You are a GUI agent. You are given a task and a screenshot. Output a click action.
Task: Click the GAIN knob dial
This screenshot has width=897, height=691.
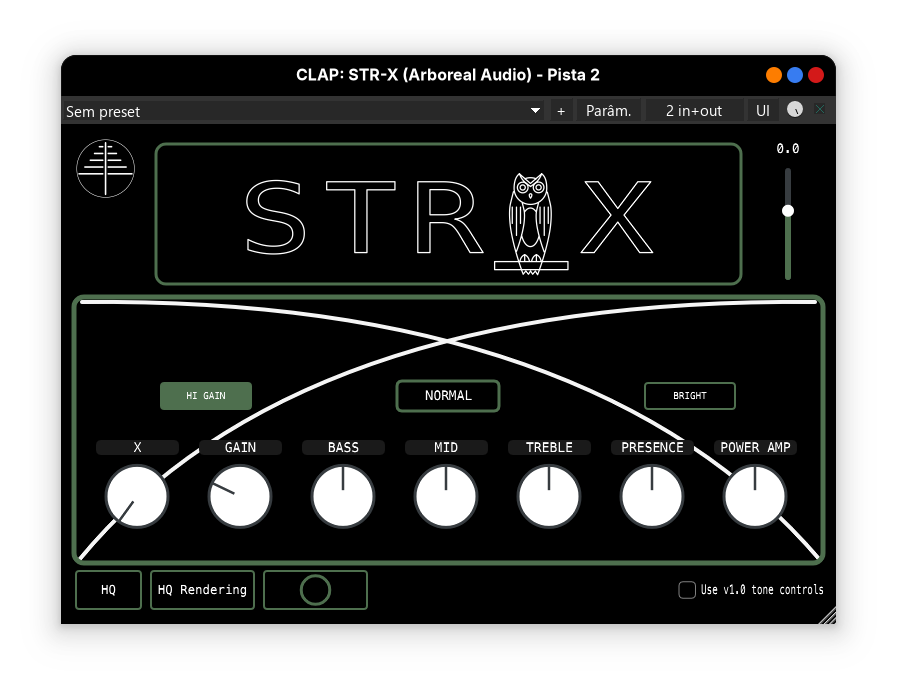(x=240, y=497)
